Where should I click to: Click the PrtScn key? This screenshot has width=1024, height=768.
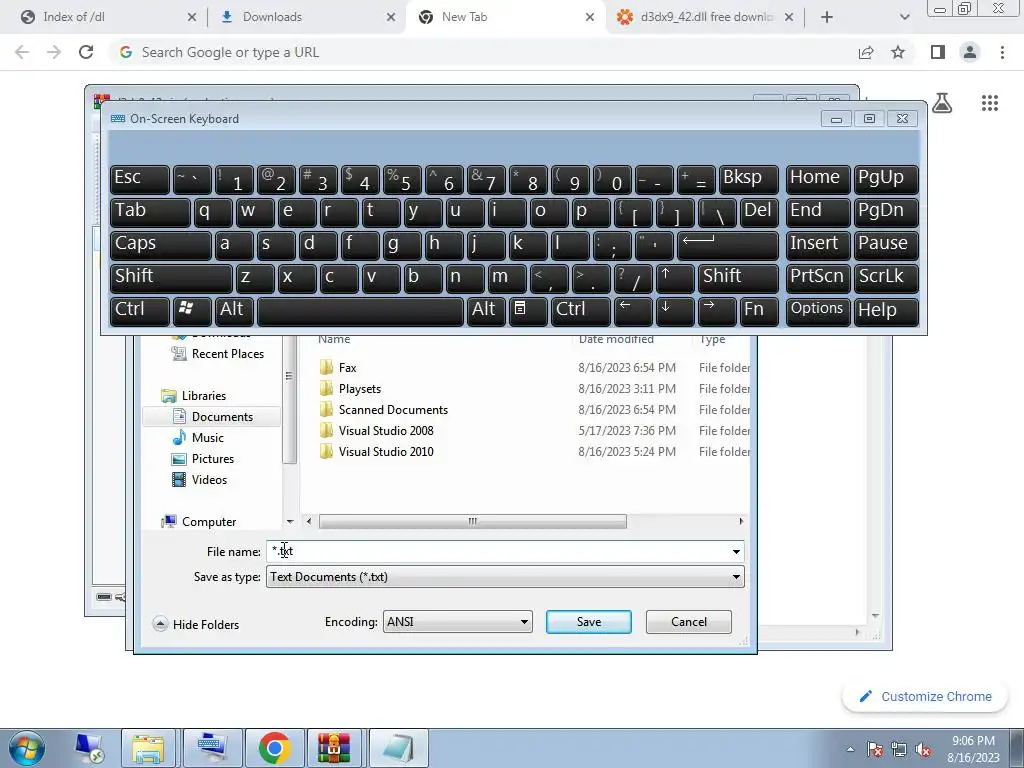click(818, 278)
